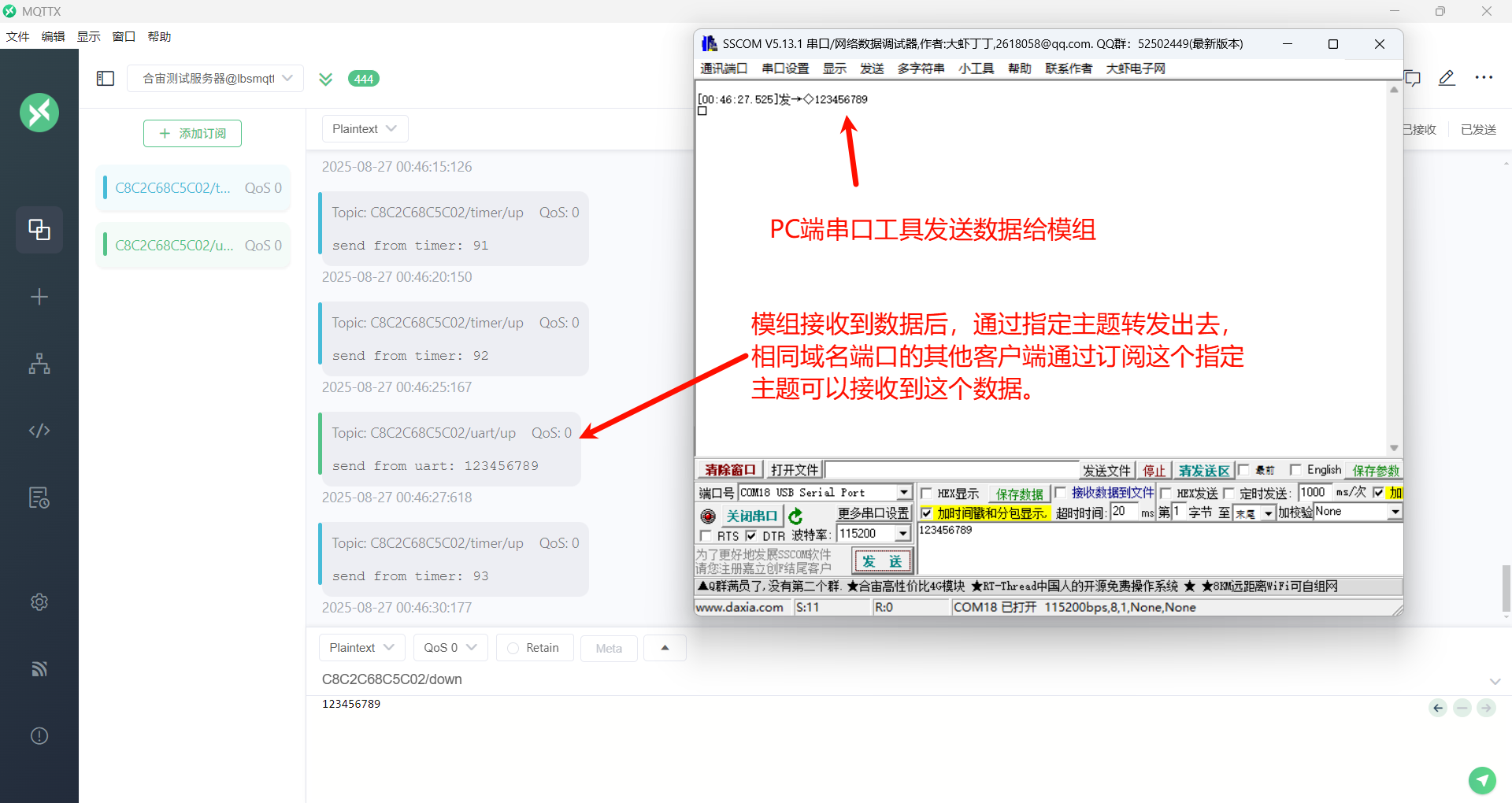
Task: Open the three-dots more menu in MQTTX
Action: 1484,78
